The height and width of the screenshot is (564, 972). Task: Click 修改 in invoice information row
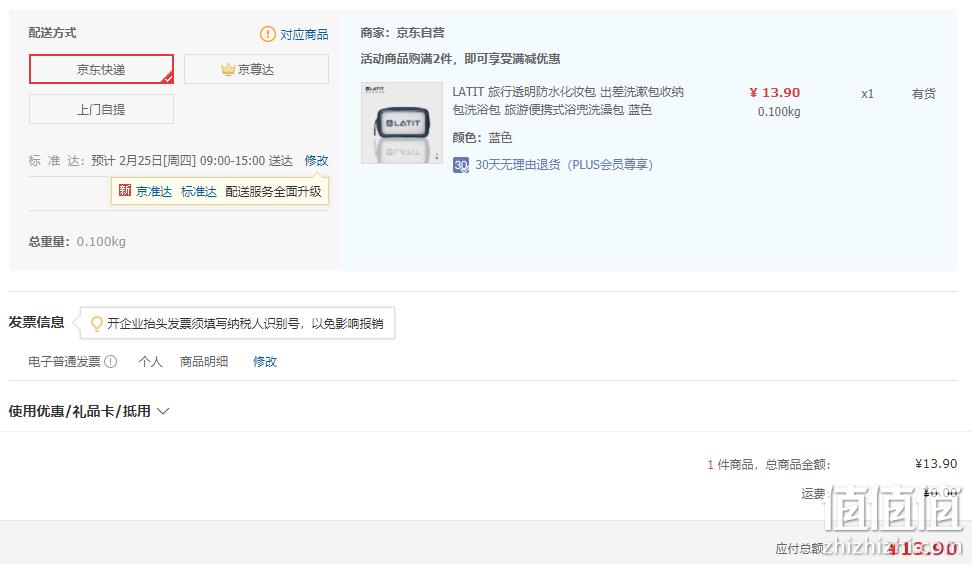point(265,361)
